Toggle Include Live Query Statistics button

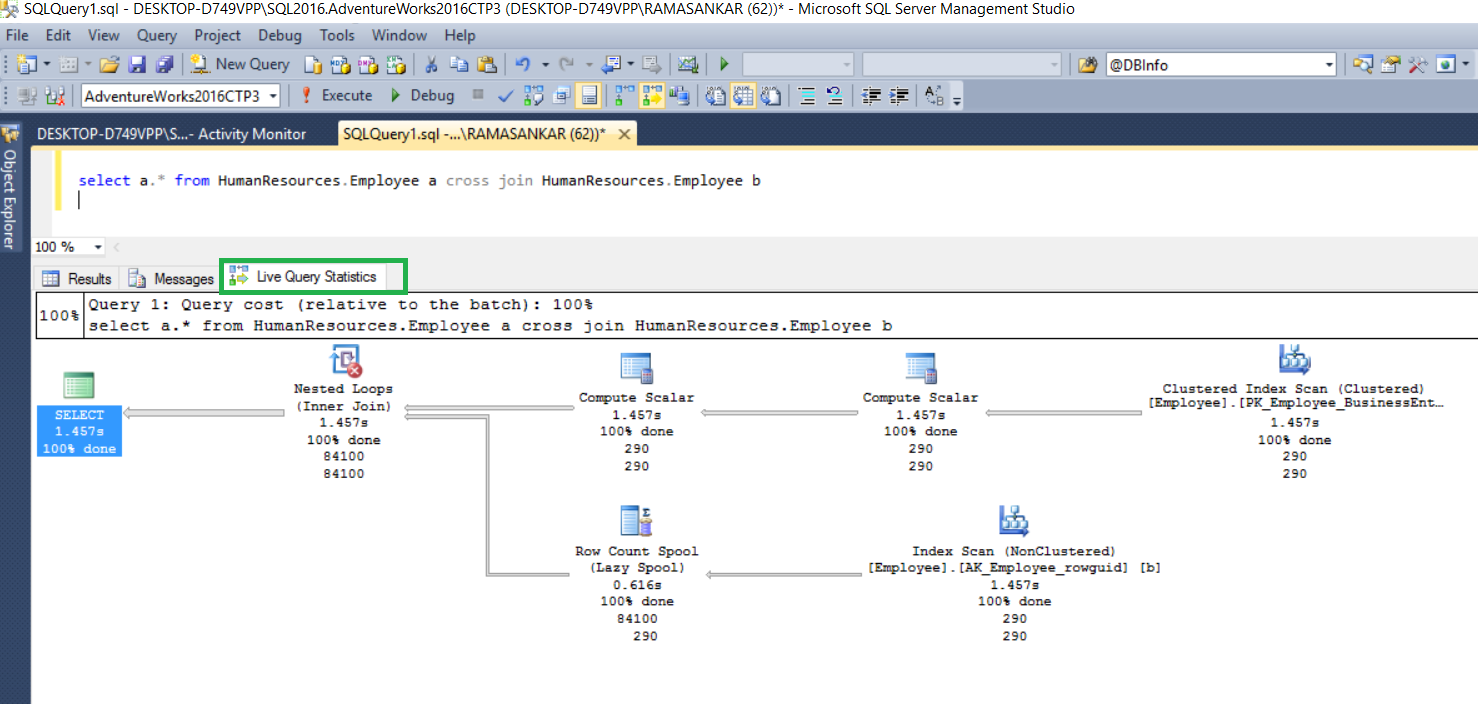[652, 96]
